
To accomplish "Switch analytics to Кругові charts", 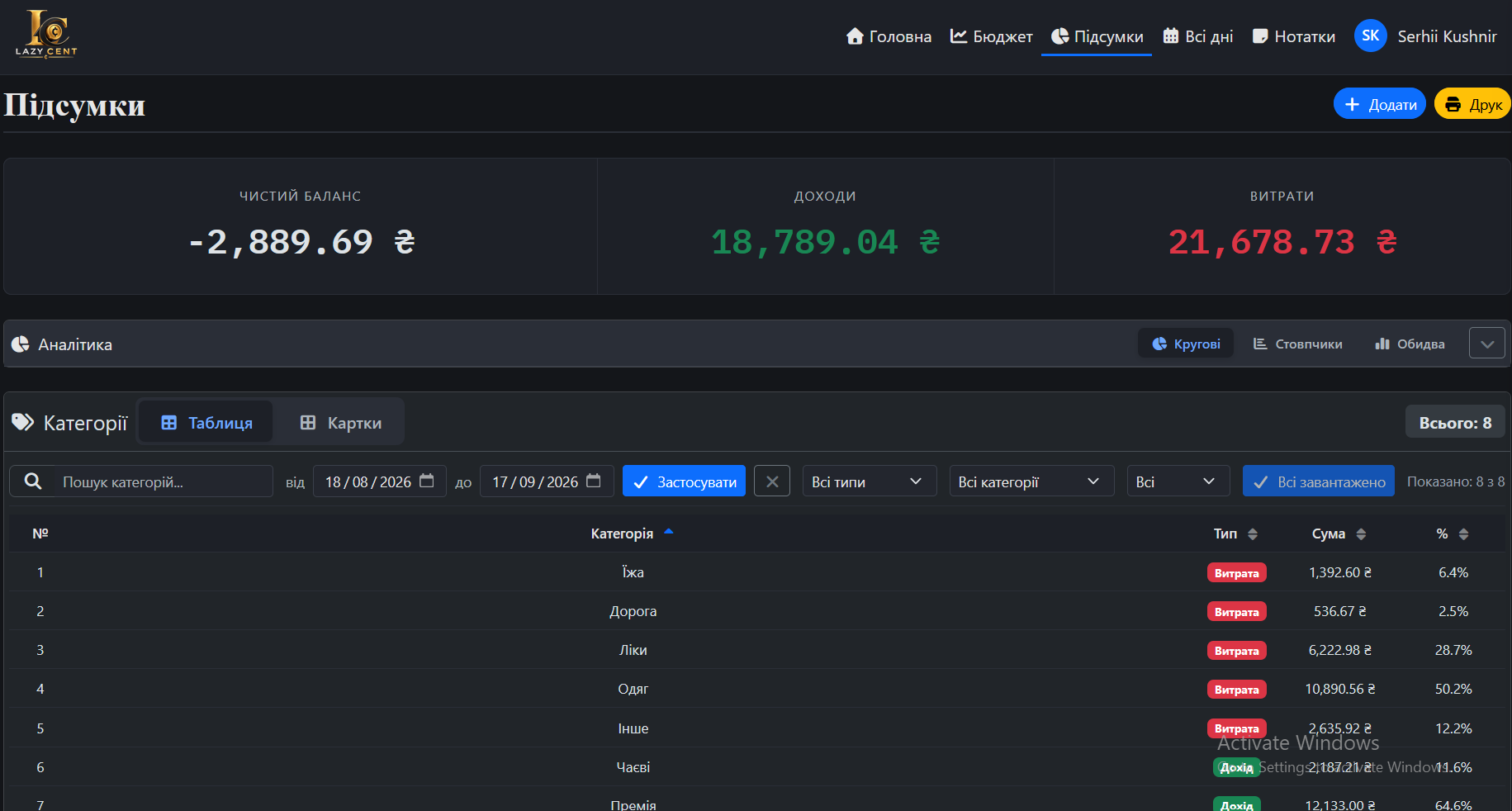I will pyautogui.click(x=1186, y=344).
